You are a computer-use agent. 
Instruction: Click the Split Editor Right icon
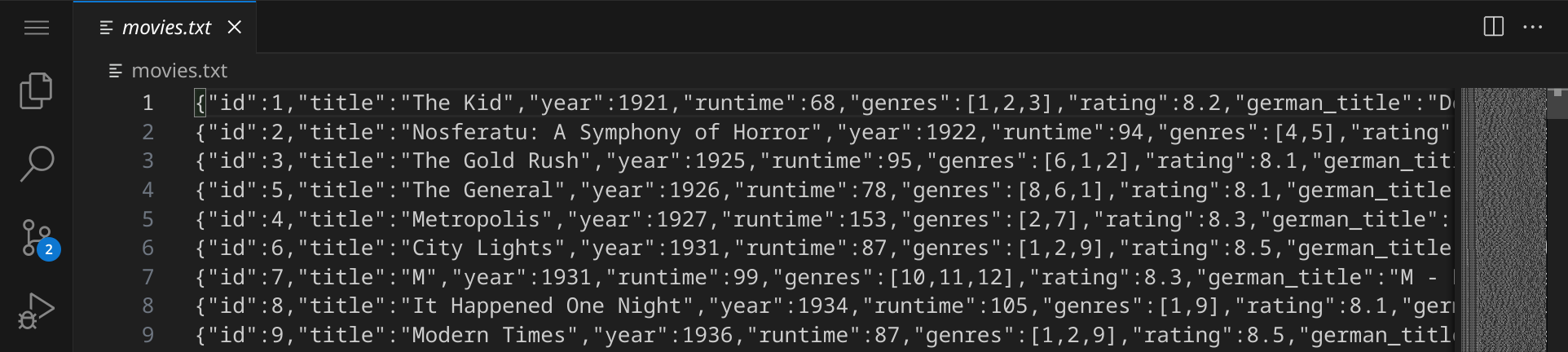coord(1493,27)
